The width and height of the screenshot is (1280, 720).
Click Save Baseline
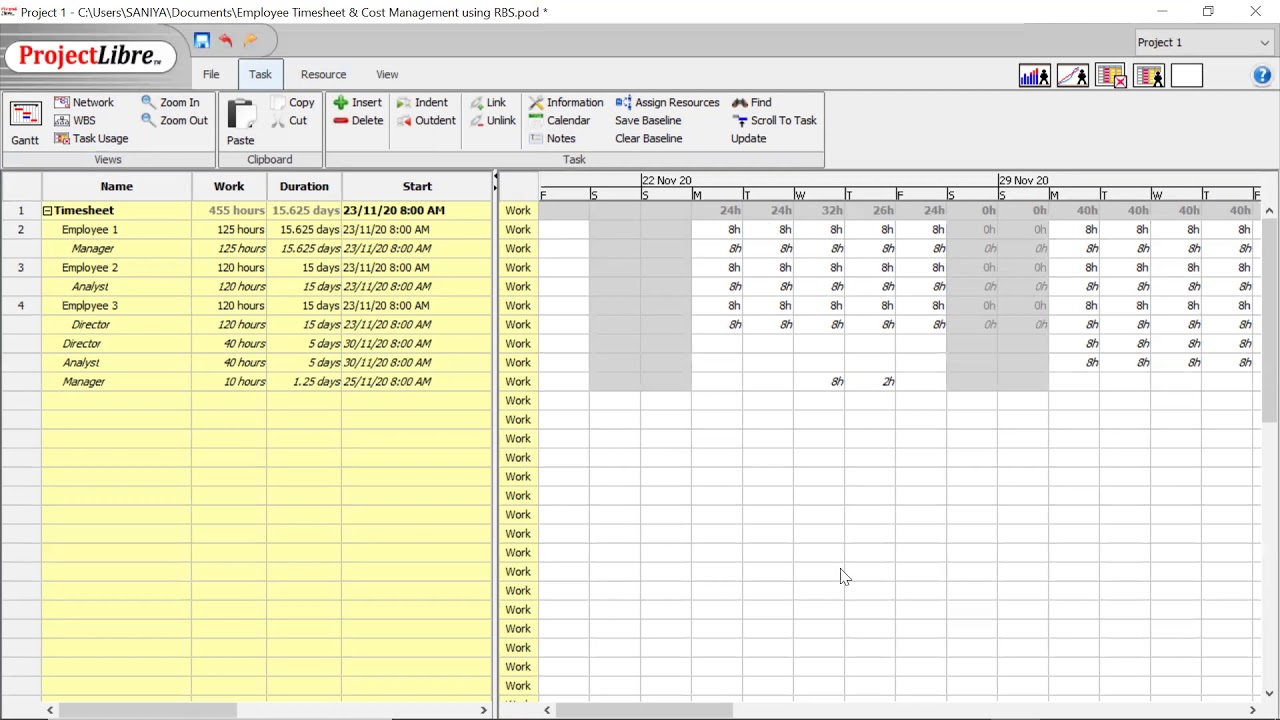pyautogui.click(x=648, y=120)
